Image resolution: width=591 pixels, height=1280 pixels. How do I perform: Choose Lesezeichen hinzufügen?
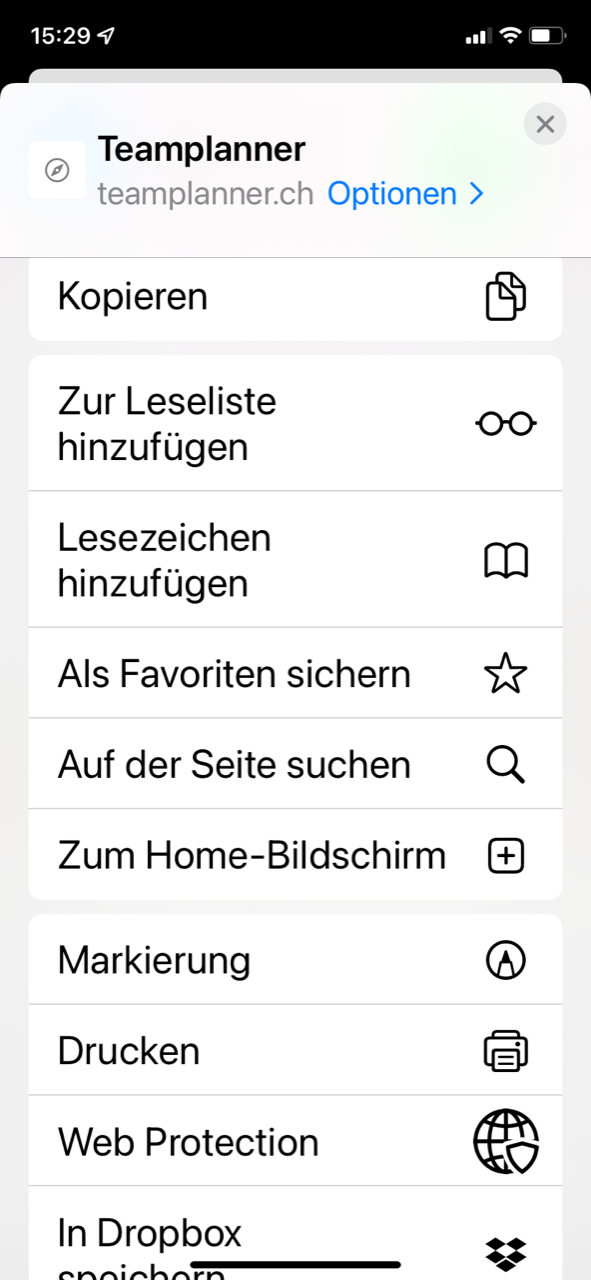(295, 560)
